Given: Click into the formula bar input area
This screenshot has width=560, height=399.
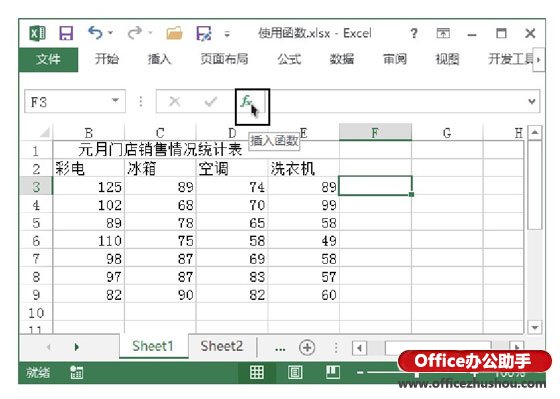Looking at the screenshot, I should pos(396,102).
